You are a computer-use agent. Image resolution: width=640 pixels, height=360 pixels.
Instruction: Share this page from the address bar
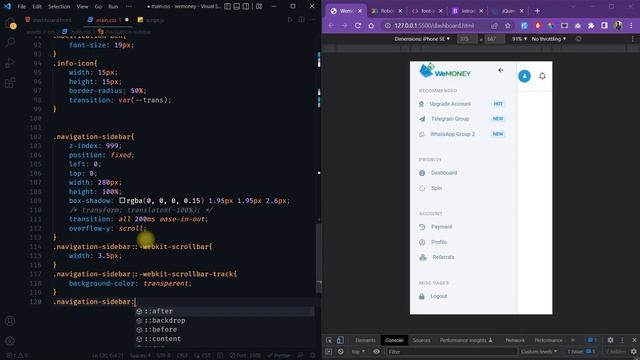pyautogui.click(x=494, y=25)
